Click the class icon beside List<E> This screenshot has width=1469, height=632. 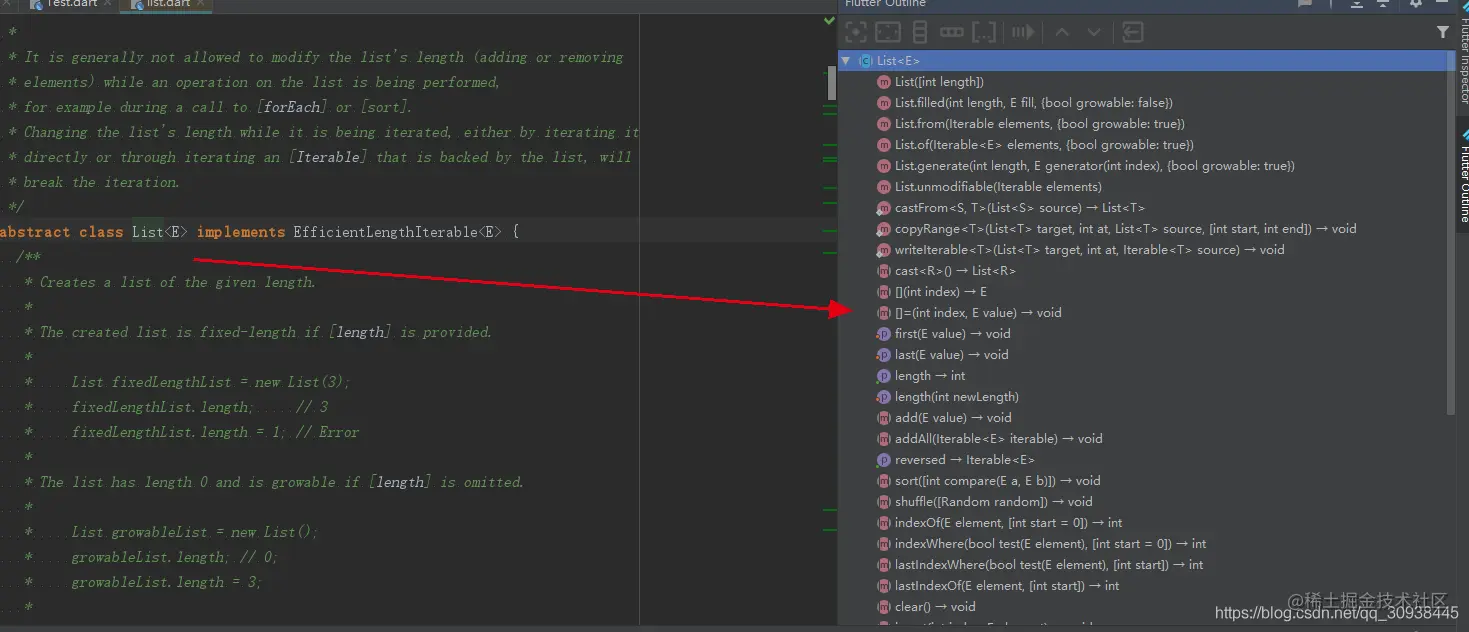click(865, 61)
